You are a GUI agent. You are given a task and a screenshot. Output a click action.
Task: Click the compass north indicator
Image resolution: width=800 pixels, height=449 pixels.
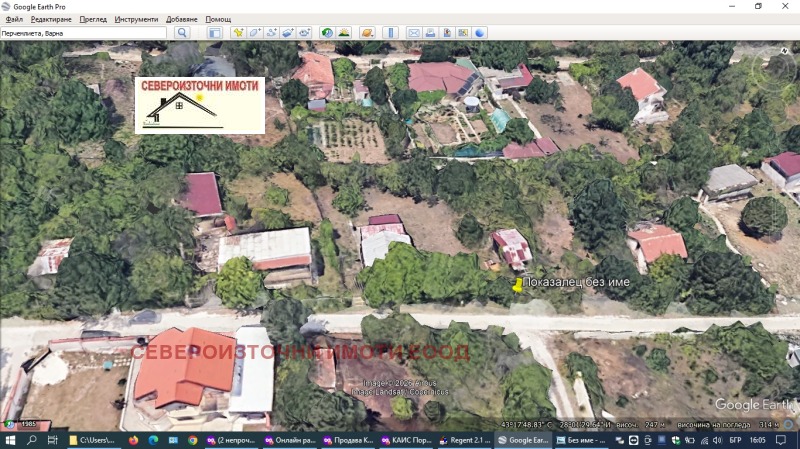pos(784,51)
